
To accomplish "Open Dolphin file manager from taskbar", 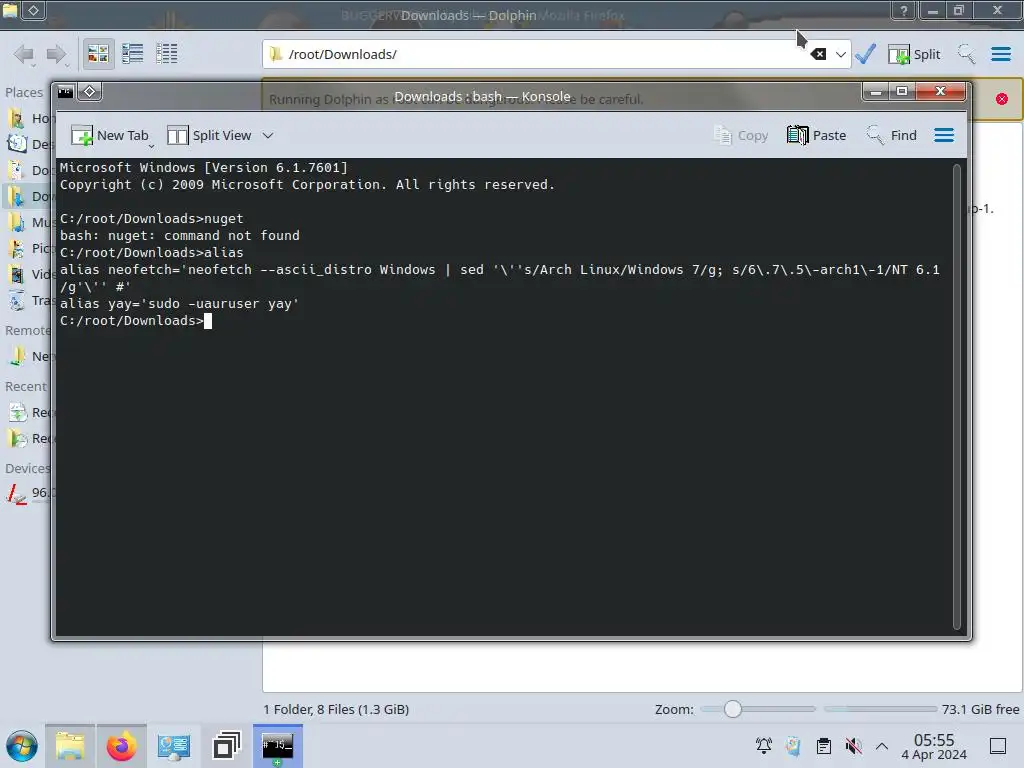I will point(70,746).
